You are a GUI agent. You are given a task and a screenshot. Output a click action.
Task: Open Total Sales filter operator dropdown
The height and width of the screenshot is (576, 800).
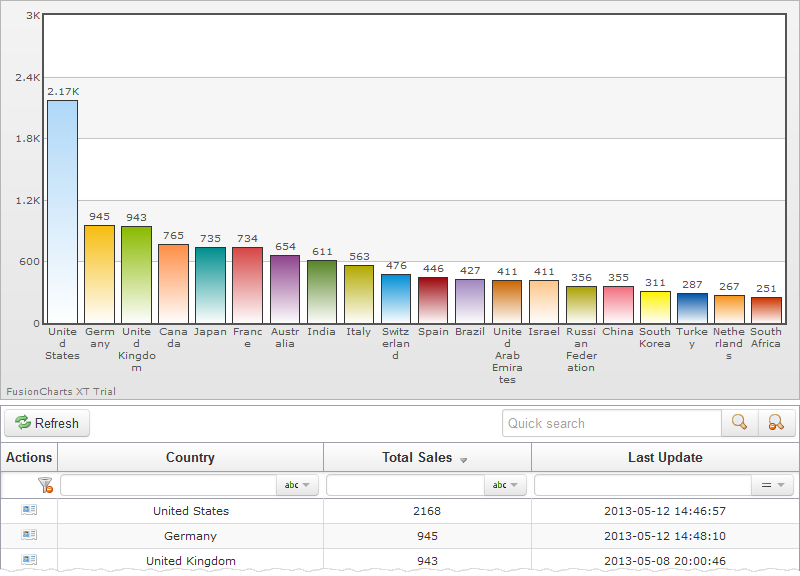point(505,485)
